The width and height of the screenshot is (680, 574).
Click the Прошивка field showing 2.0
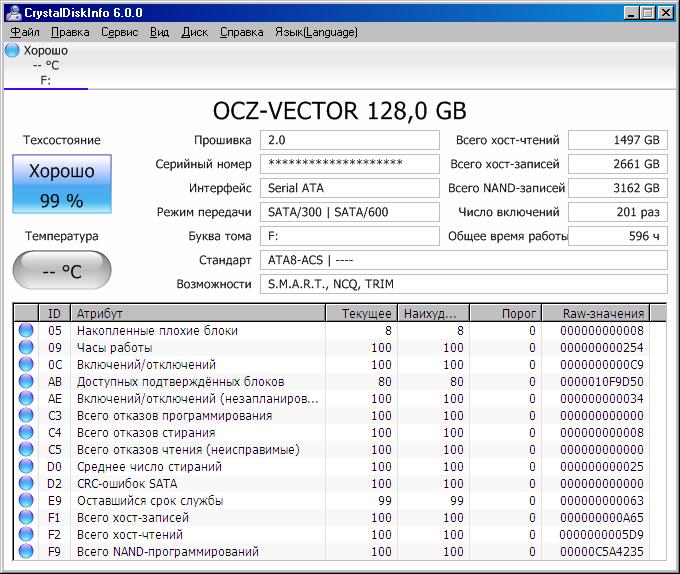click(350, 140)
